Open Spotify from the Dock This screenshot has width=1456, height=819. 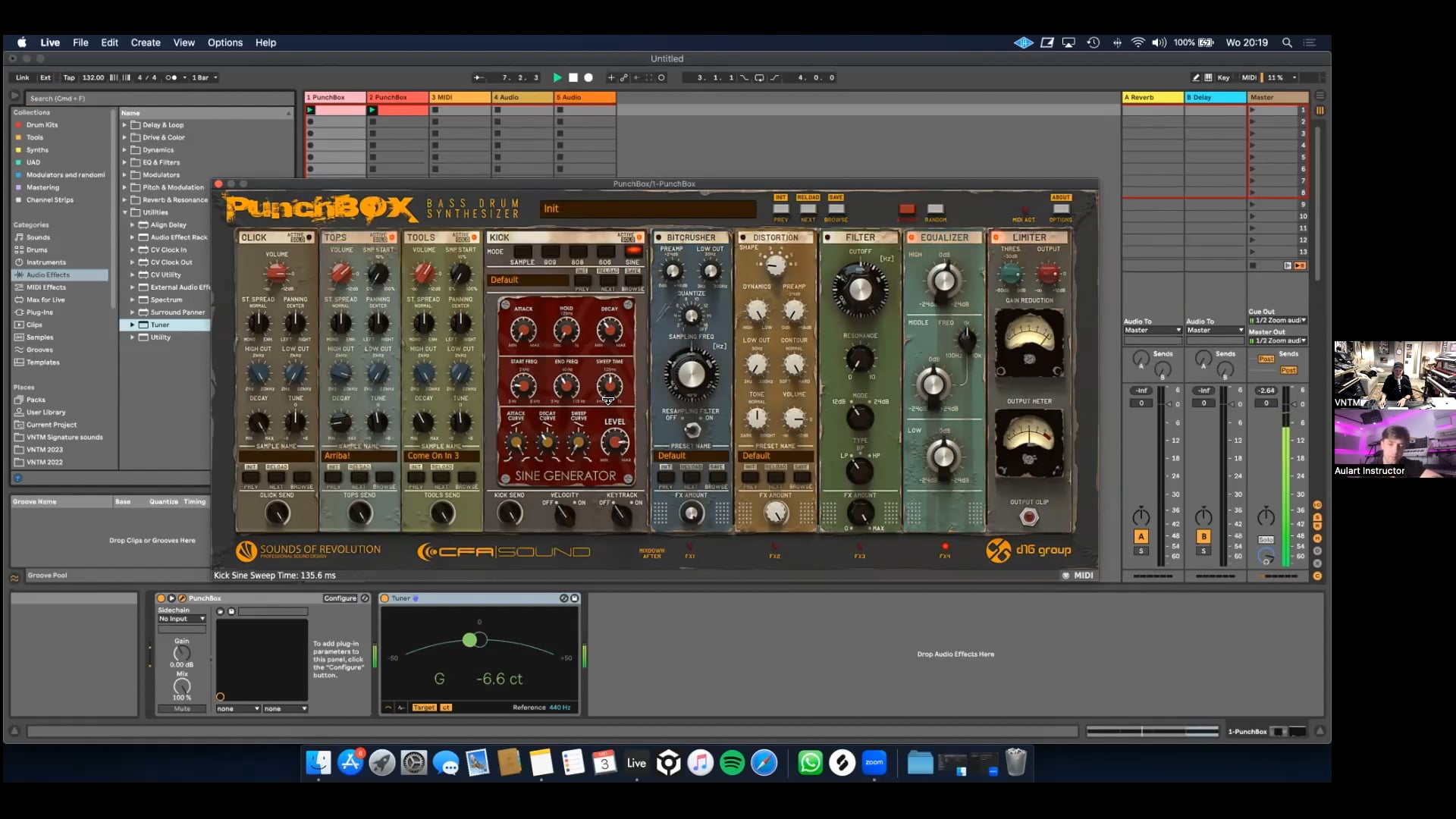point(732,762)
